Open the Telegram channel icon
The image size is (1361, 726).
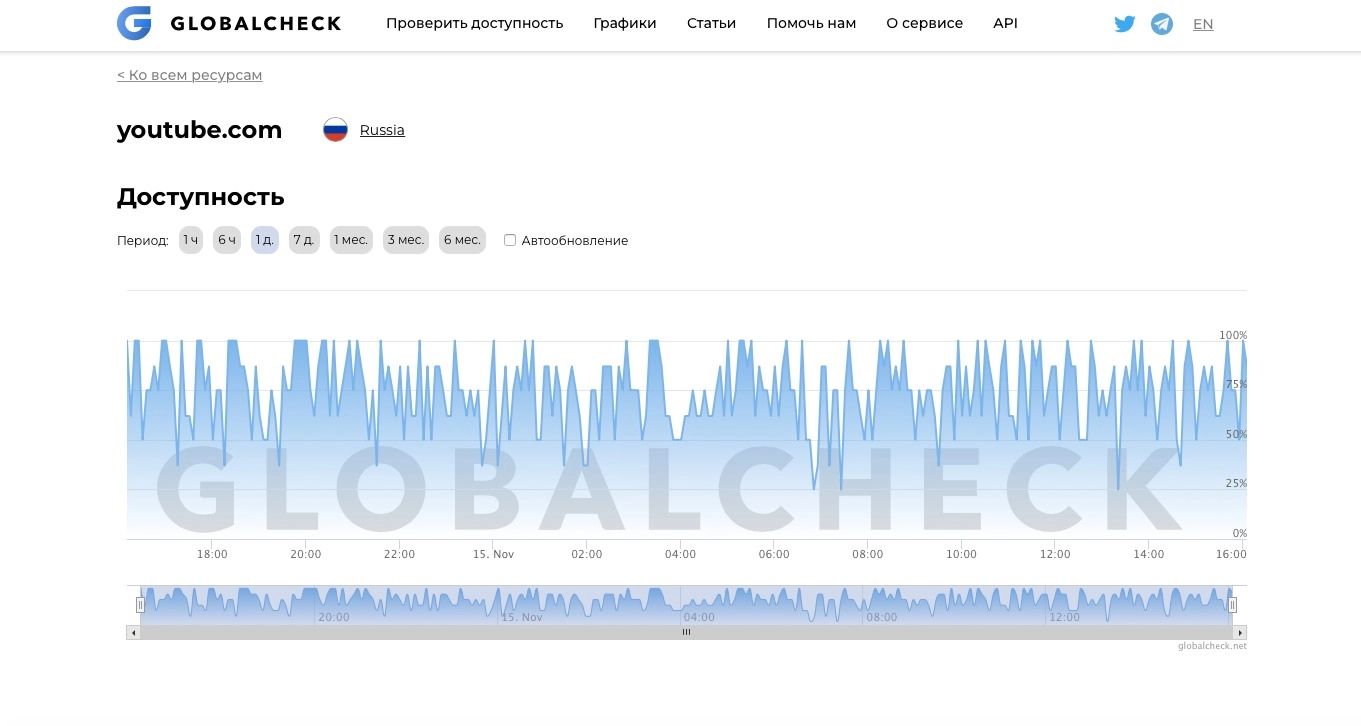1162,24
